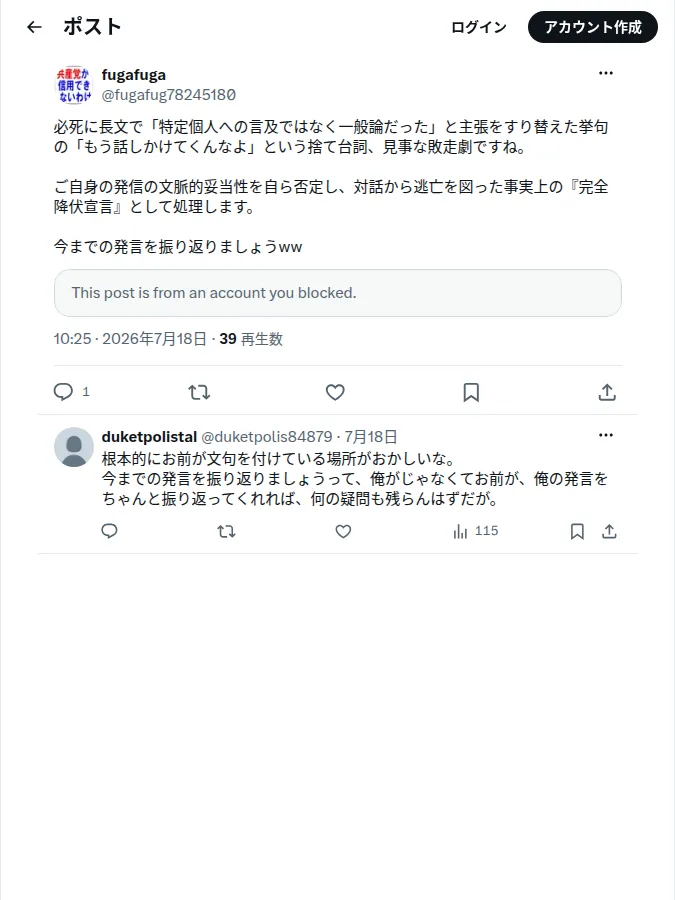Image resolution: width=675 pixels, height=900 pixels.
Task: Bookmark duketpolistal's reply
Action: tap(577, 532)
